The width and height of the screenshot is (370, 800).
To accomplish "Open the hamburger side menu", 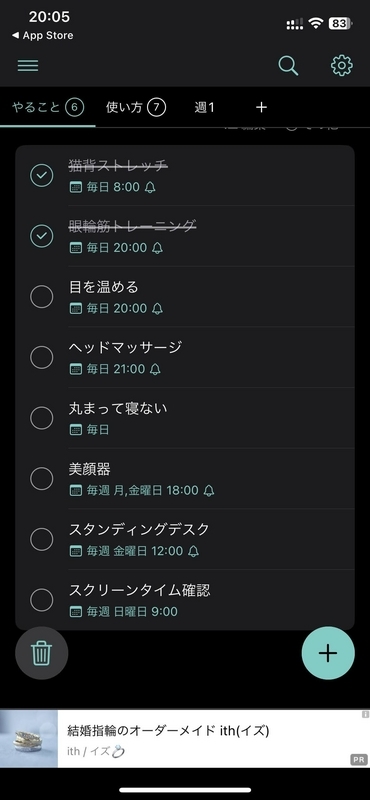I will (28, 66).
